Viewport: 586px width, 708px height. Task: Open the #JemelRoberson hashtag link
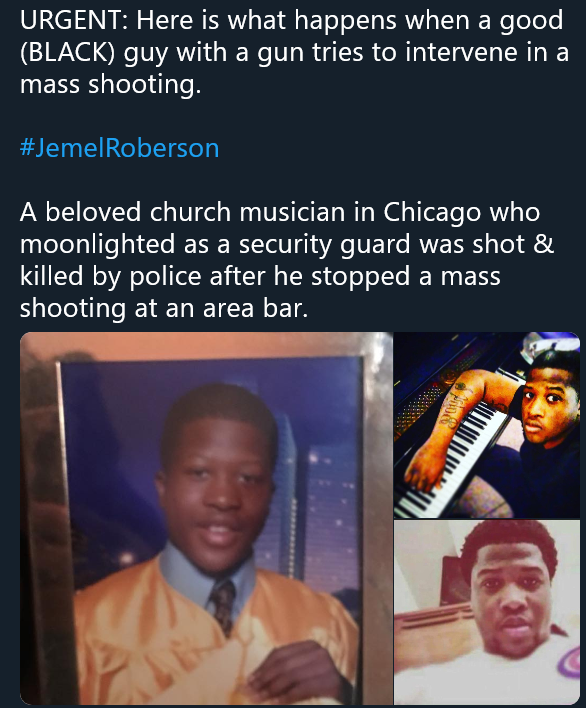[x=120, y=148]
